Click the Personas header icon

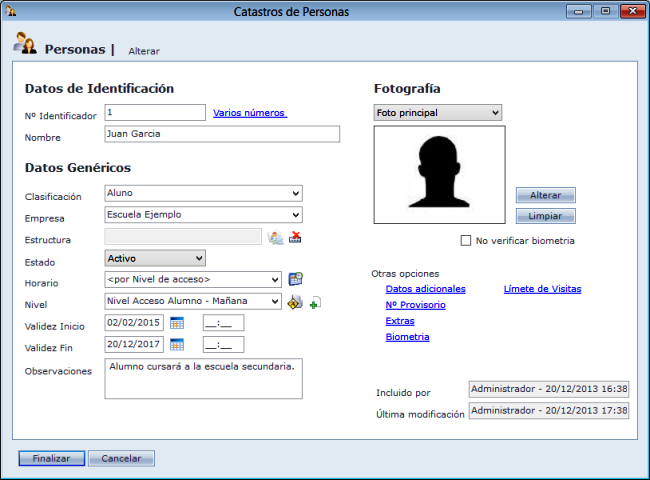pos(25,45)
